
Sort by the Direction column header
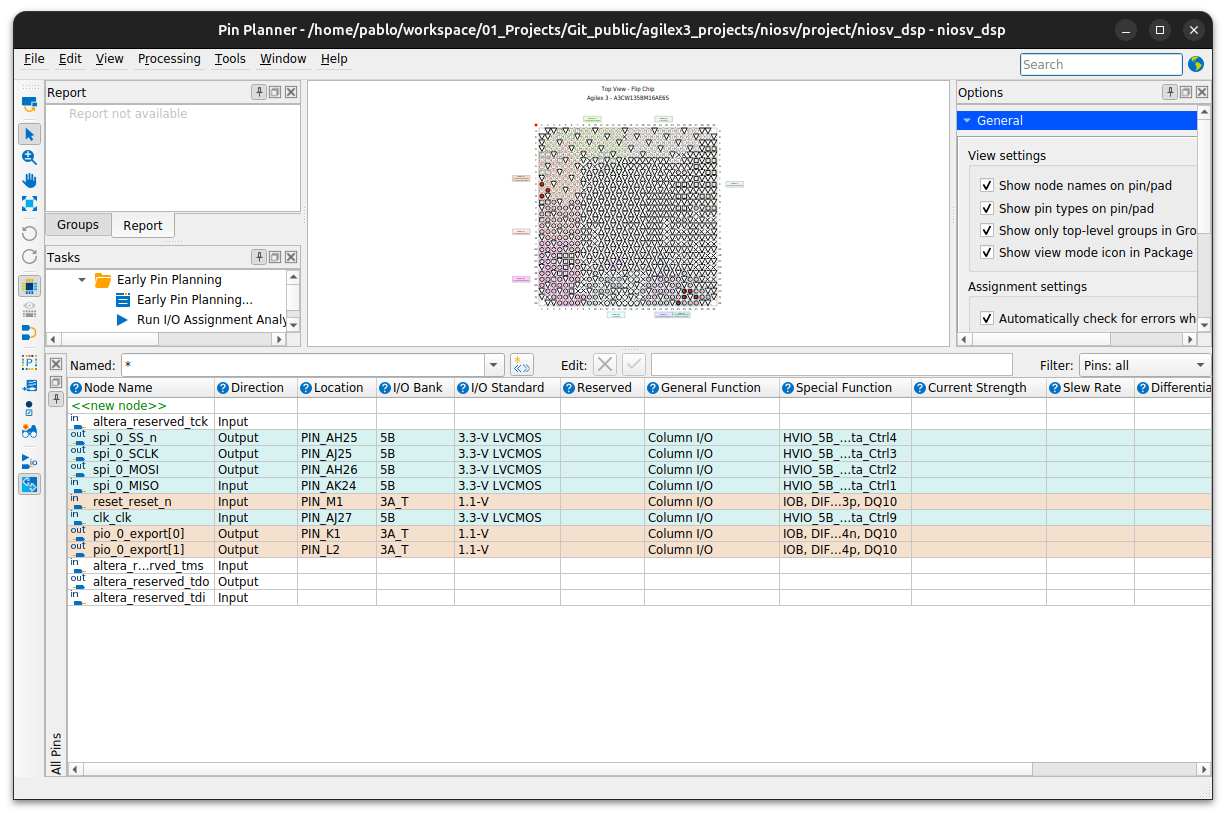point(256,388)
